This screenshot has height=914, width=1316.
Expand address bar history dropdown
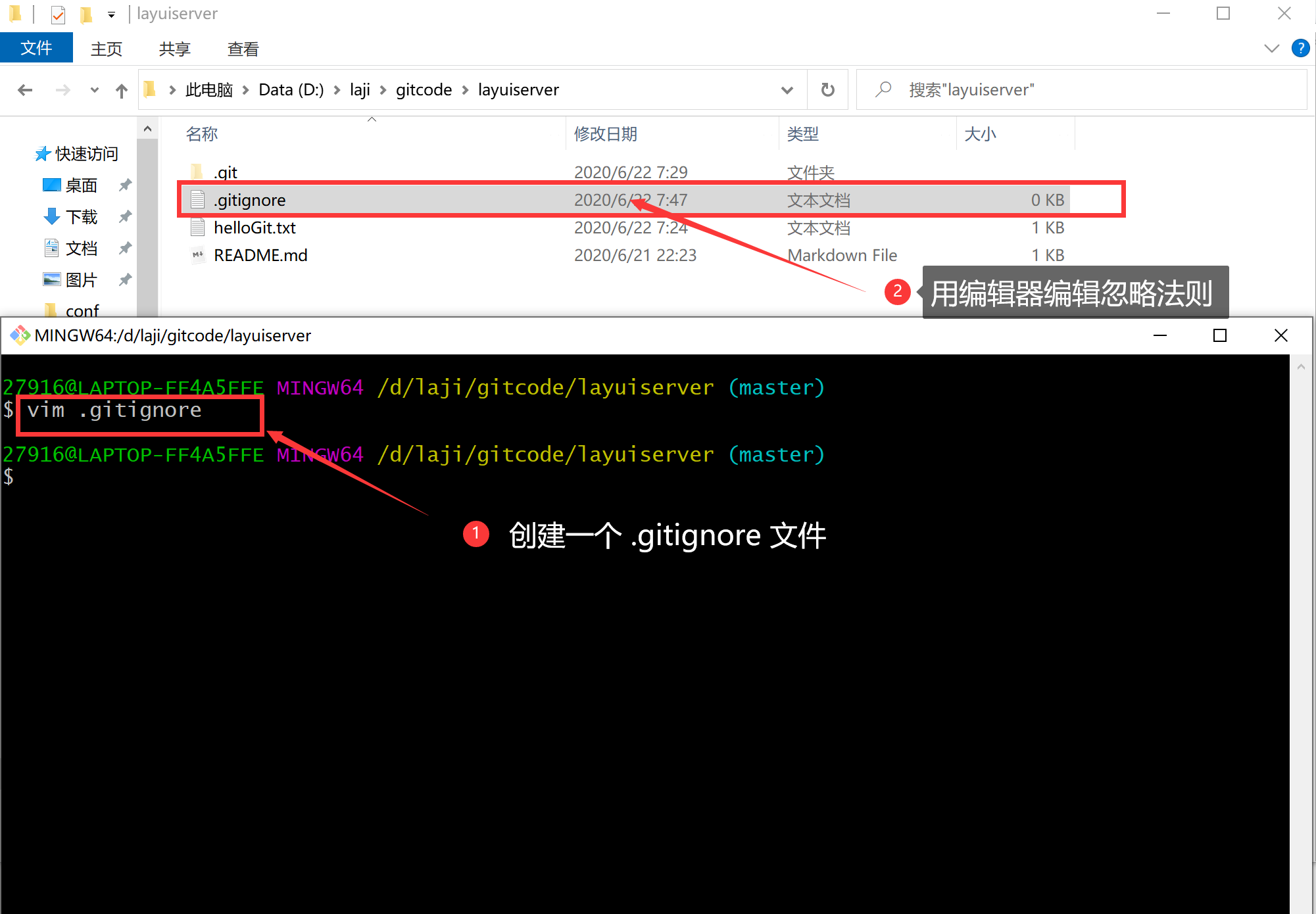[x=787, y=90]
